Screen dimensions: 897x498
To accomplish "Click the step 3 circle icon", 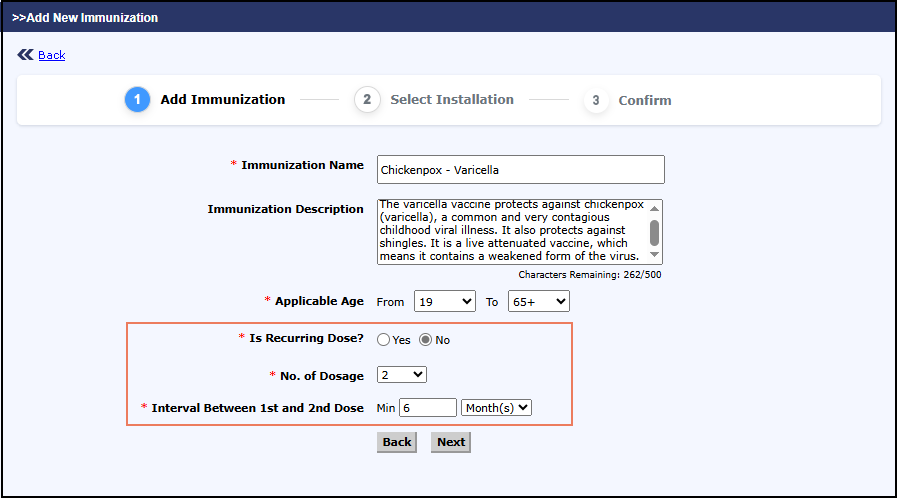I will [596, 100].
